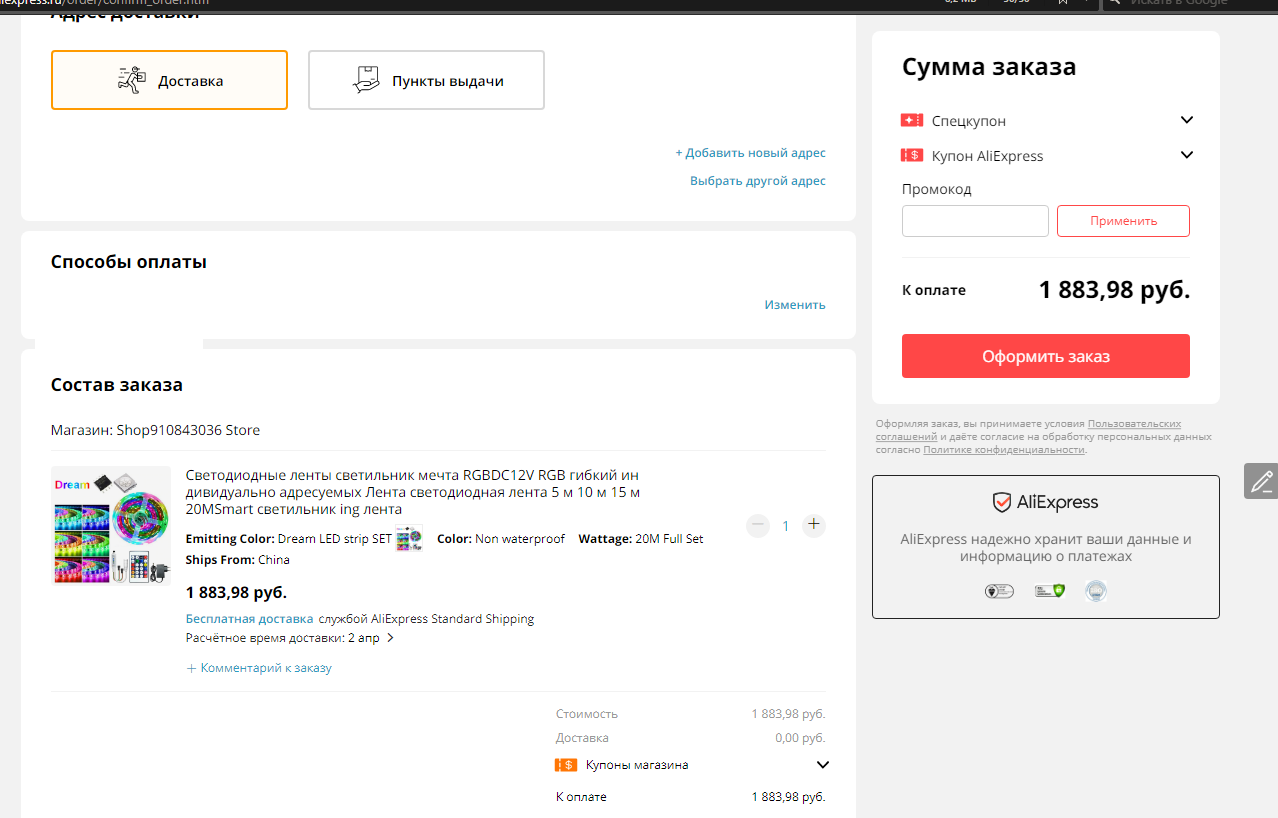The image size is (1278, 818).
Task: Increase item quantity with plus button
Action: pos(814,525)
